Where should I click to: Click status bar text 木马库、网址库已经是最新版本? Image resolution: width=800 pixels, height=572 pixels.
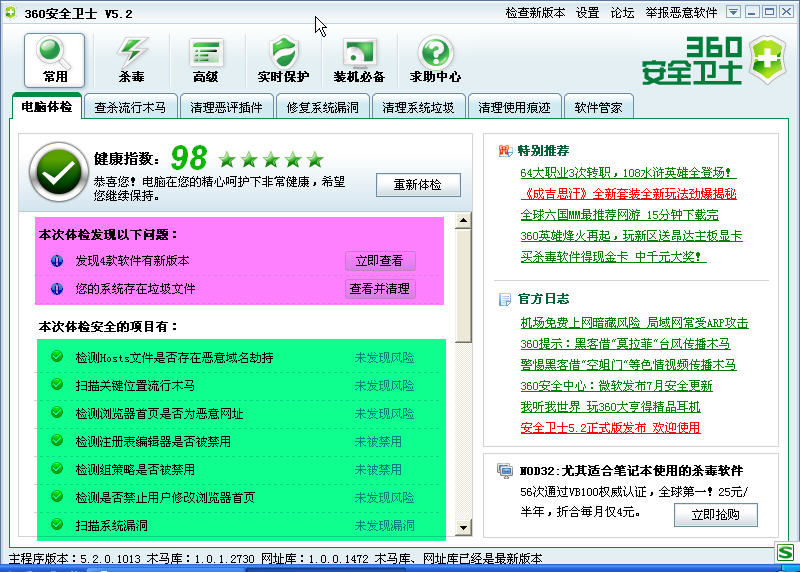tap(458, 559)
